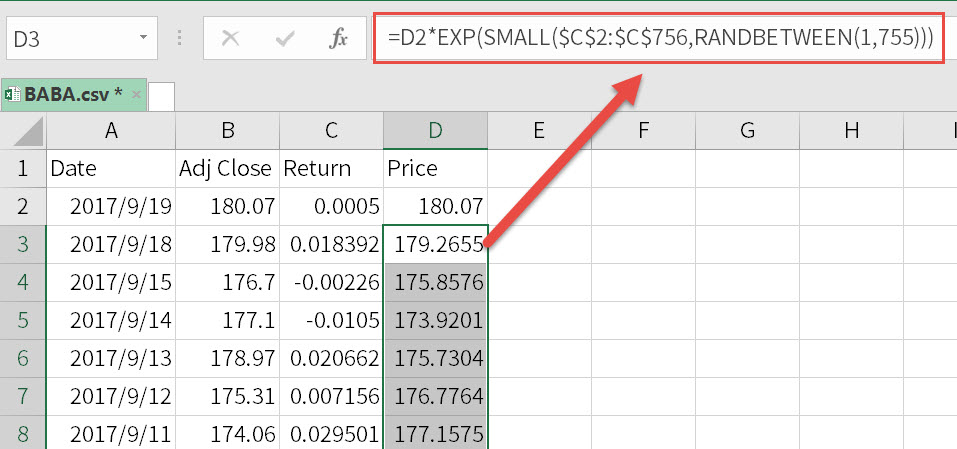Select Price cell 177.1575
This screenshot has height=449, width=957.
pyautogui.click(x=435, y=433)
